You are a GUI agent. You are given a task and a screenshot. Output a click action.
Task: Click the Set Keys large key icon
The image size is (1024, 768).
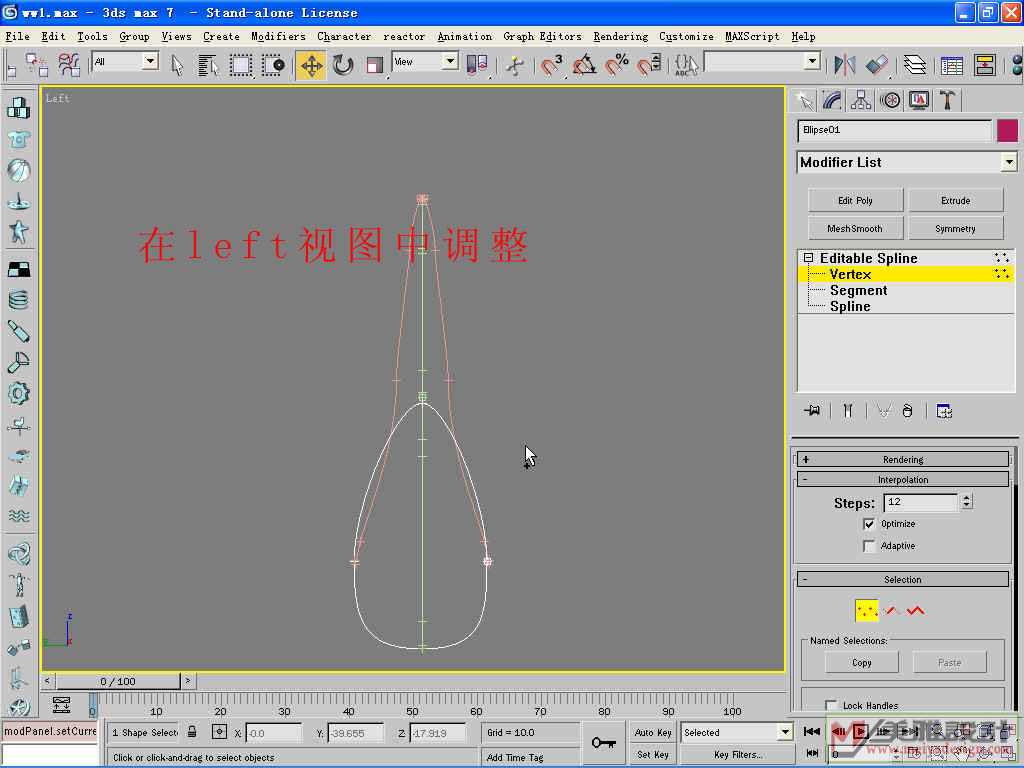tap(603, 743)
